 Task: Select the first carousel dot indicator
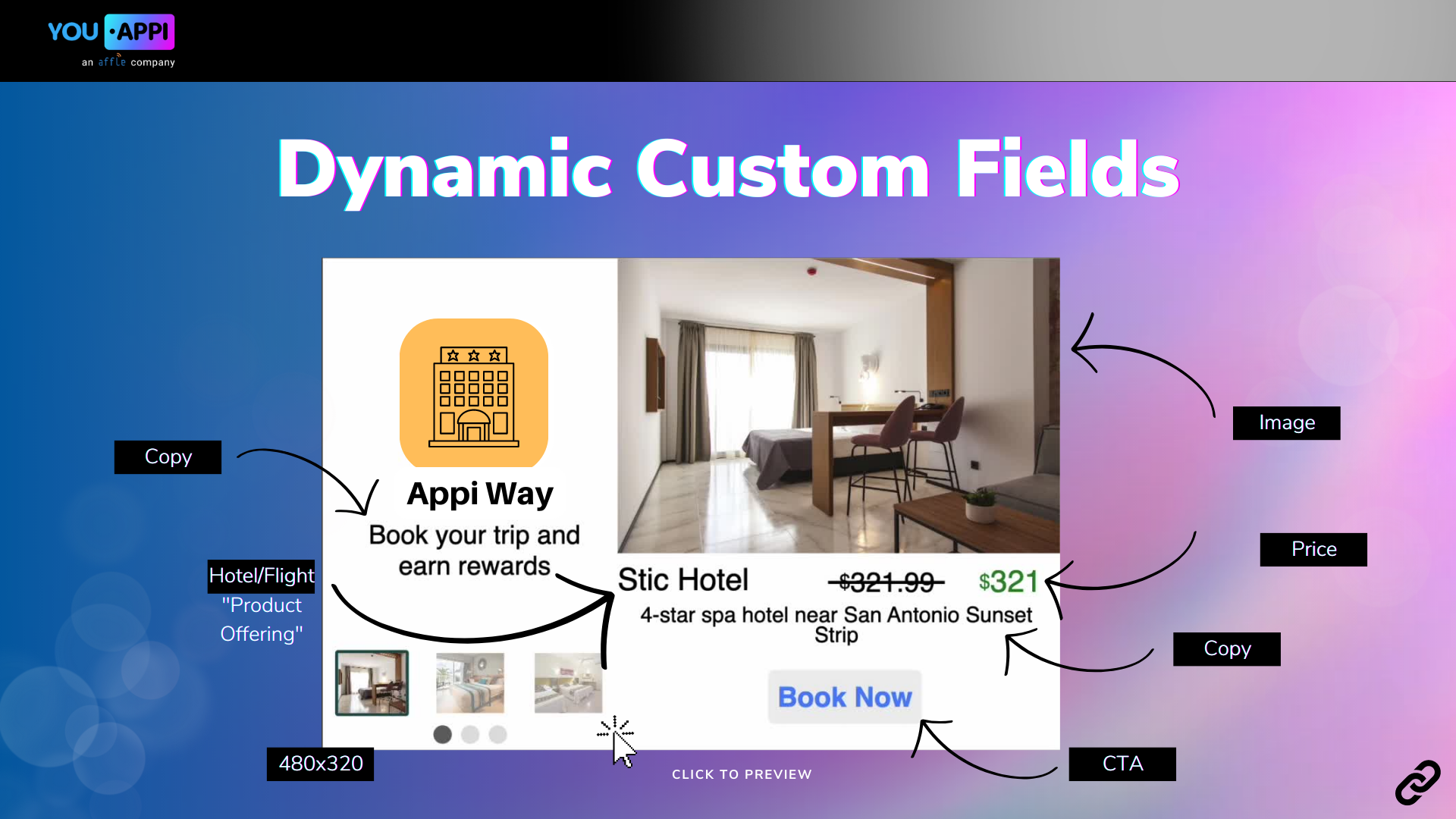click(443, 734)
